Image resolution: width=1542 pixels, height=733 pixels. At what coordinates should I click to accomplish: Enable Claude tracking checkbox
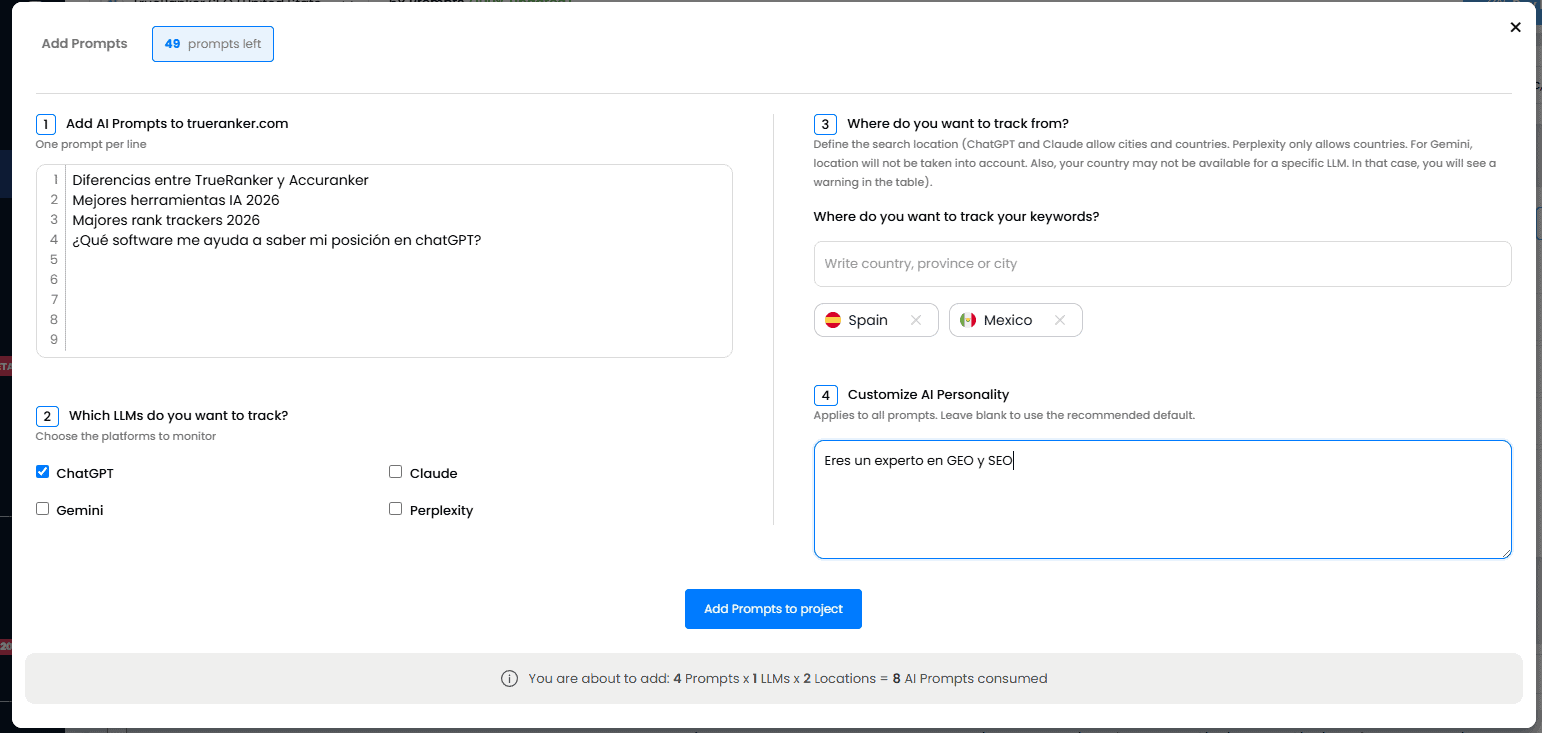click(x=396, y=472)
